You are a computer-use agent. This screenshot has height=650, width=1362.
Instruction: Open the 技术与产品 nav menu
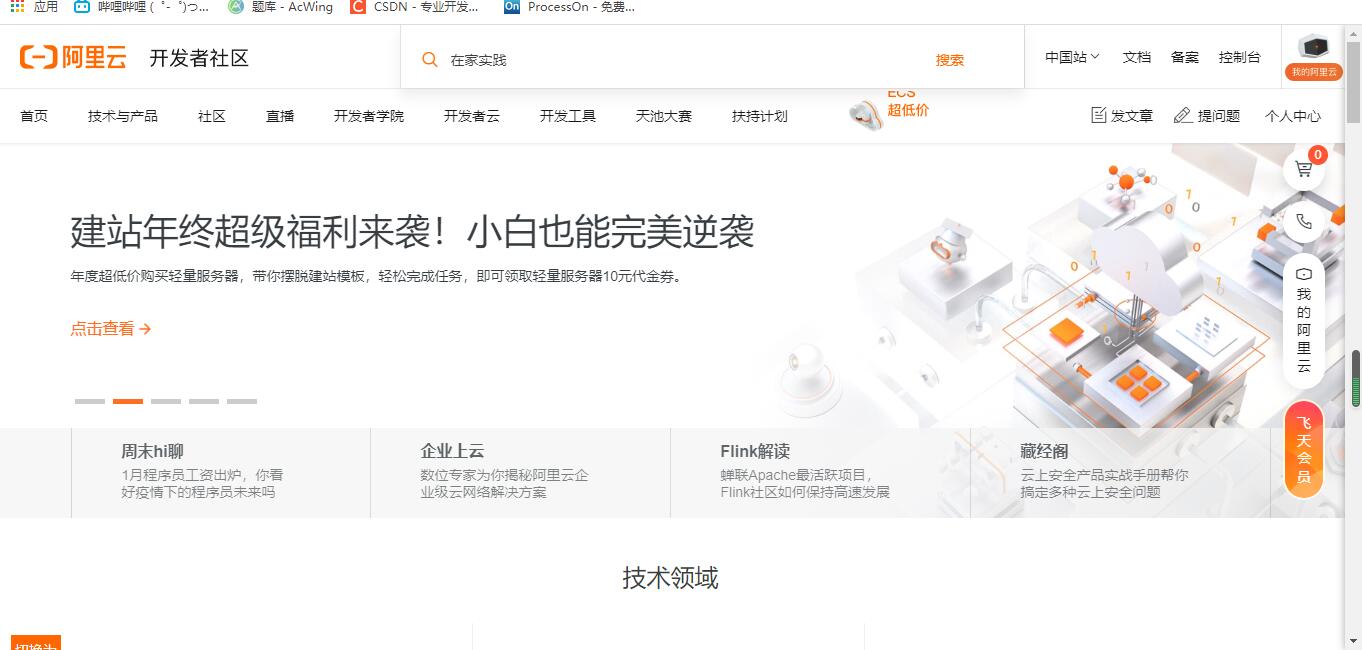[x=123, y=116]
